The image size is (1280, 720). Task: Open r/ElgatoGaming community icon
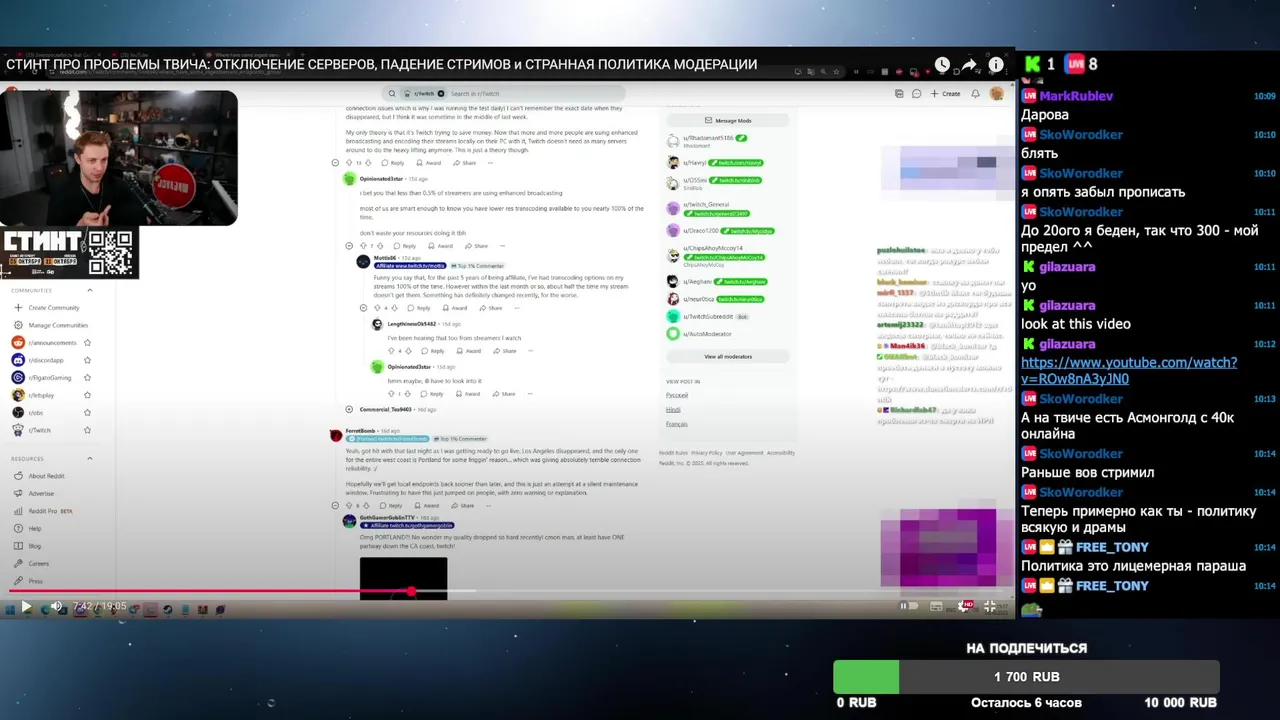18,378
